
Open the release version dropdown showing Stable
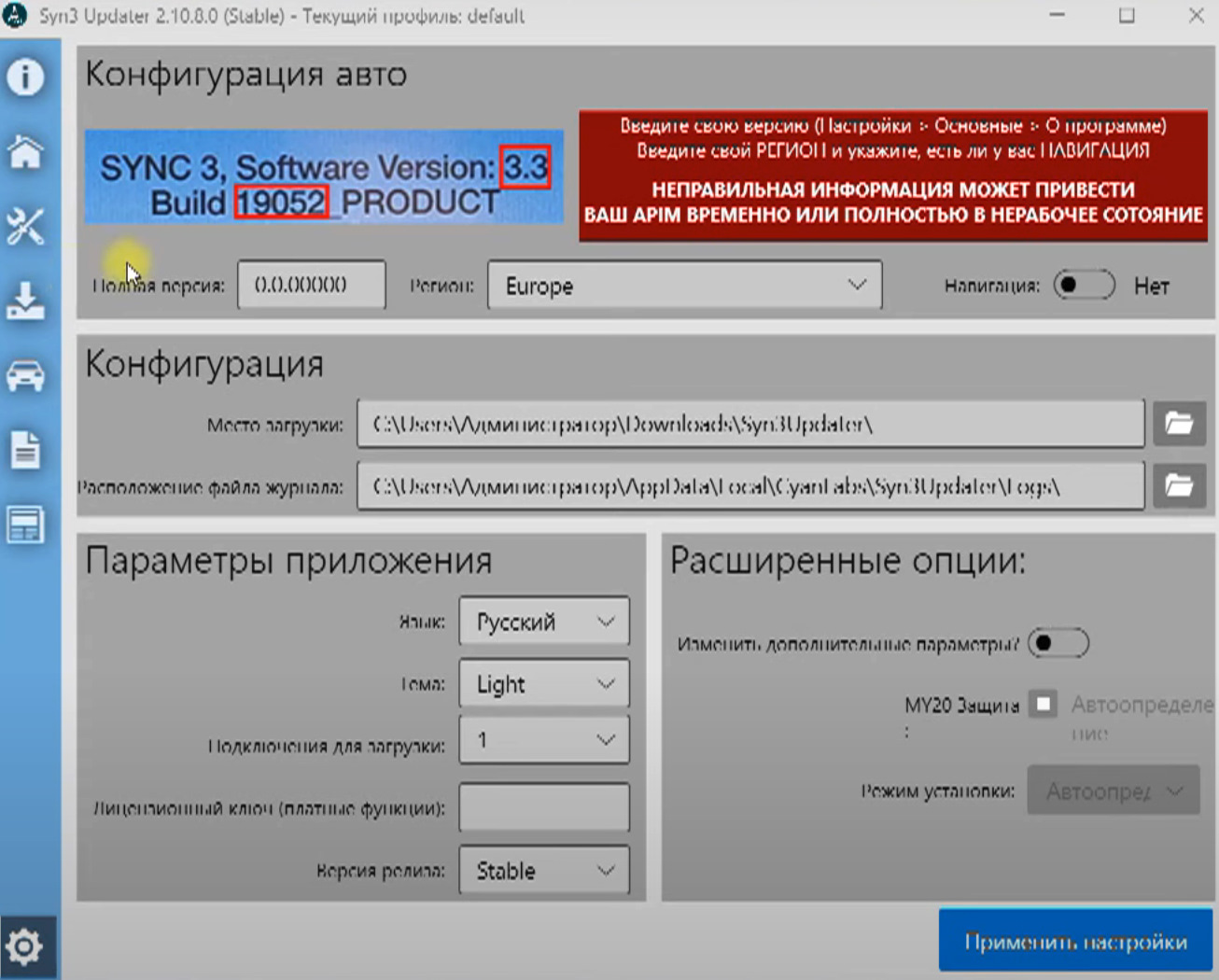tap(544, 871)
